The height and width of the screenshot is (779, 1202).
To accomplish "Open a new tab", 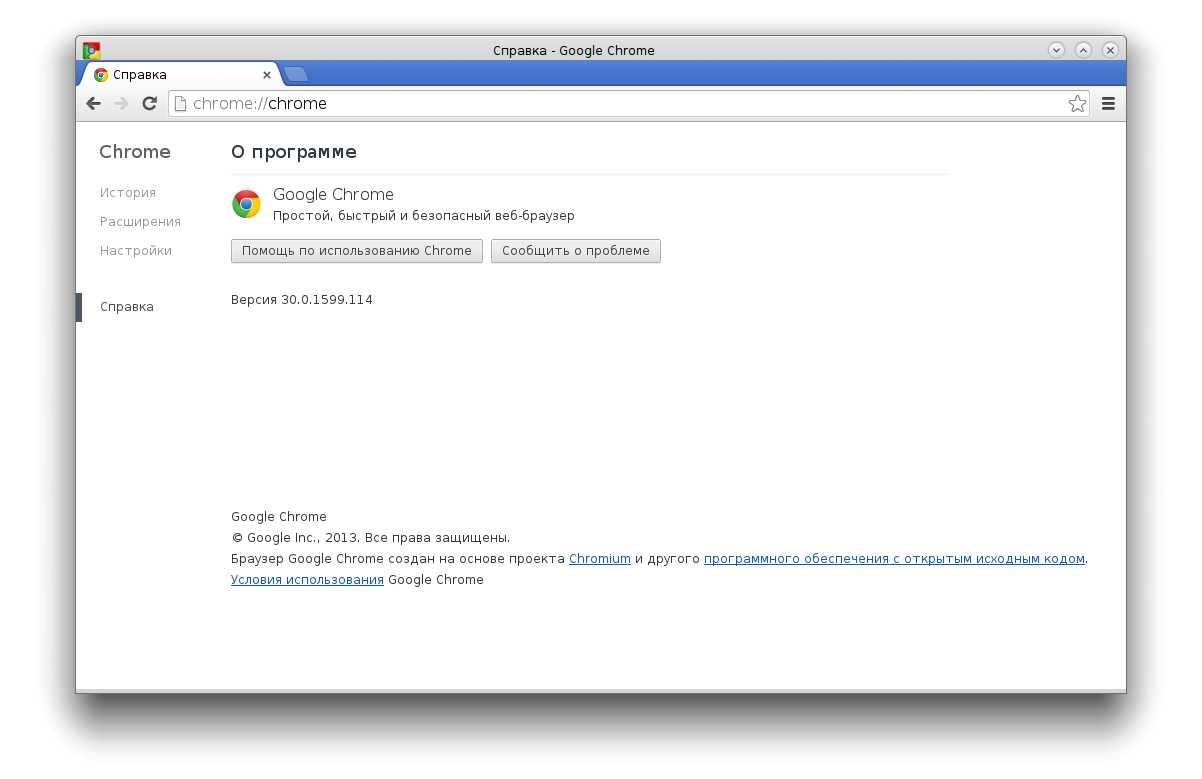I will point(295,72).
